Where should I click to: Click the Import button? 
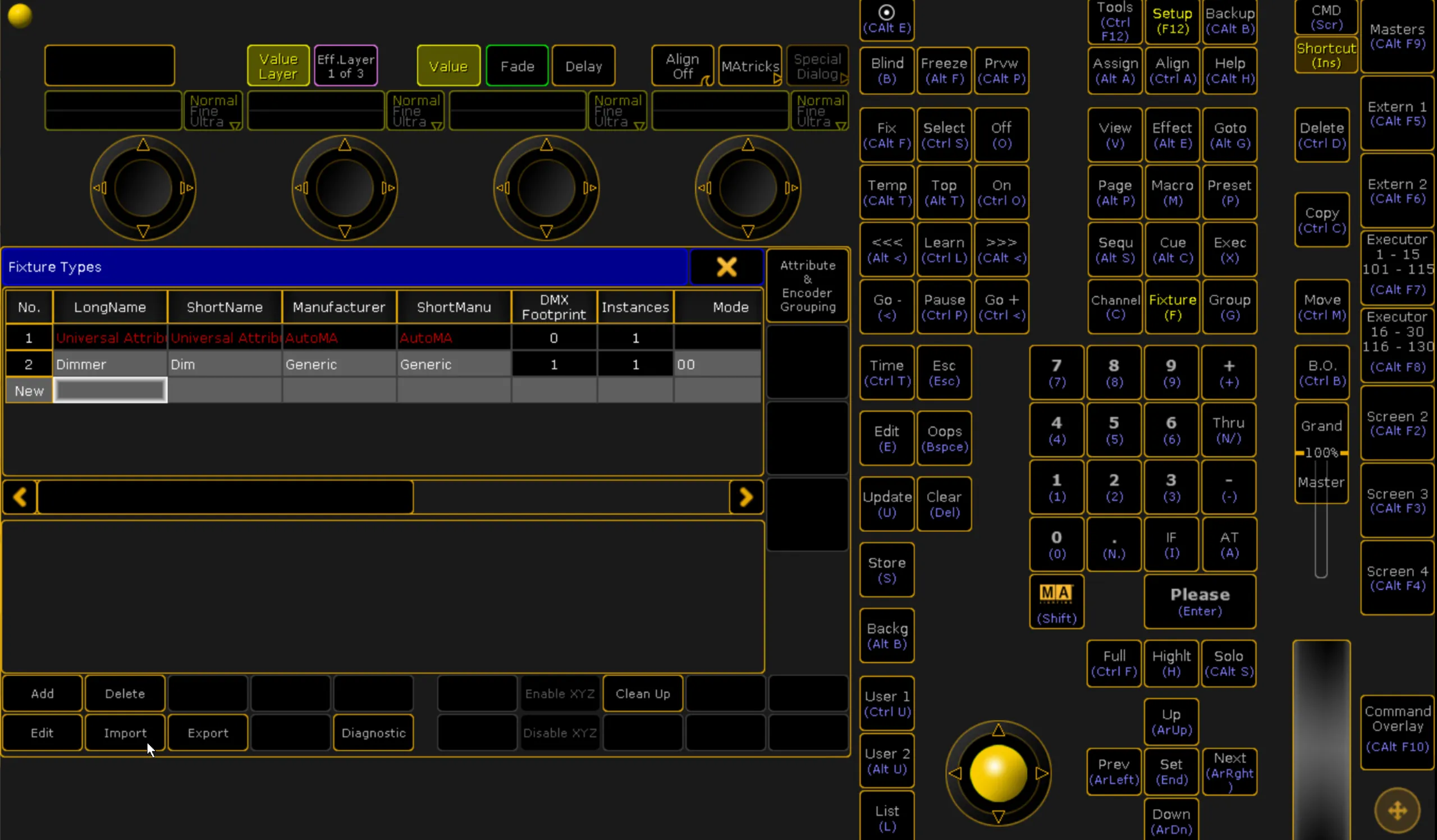pyautogui.click(x=125, y=733)
